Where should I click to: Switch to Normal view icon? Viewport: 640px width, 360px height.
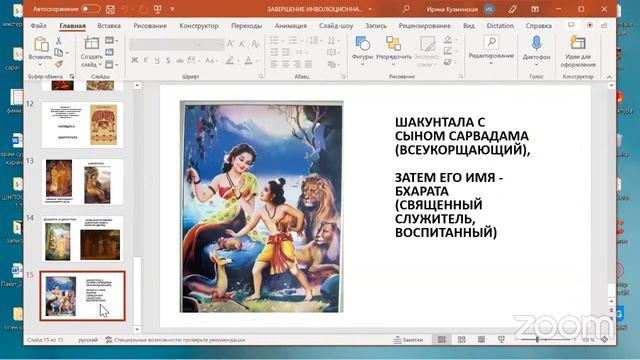tap(442, 340)
